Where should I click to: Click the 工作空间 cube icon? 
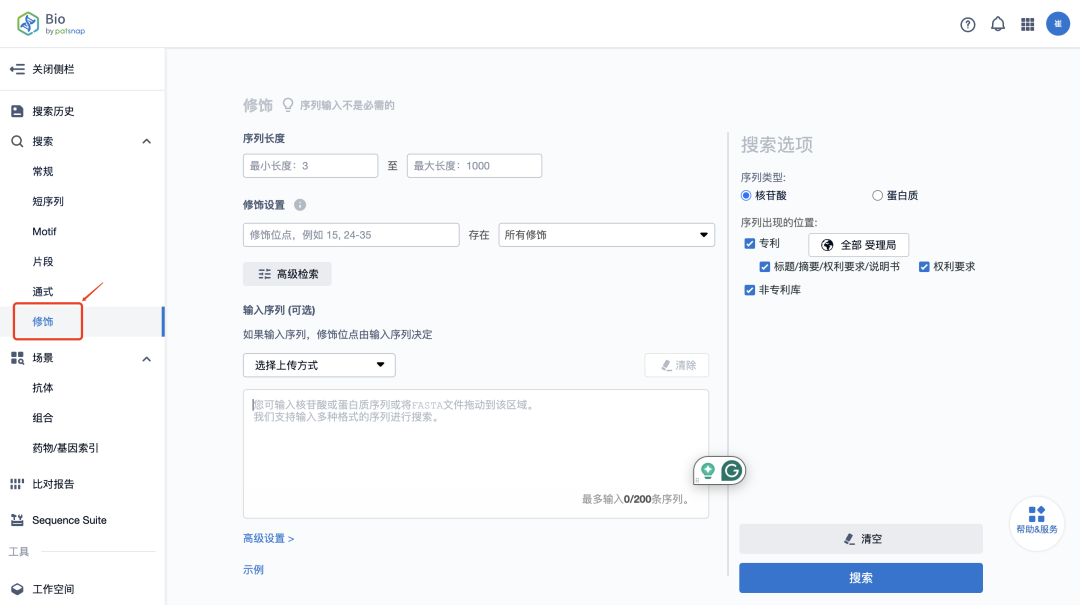[x=17, y=589]
